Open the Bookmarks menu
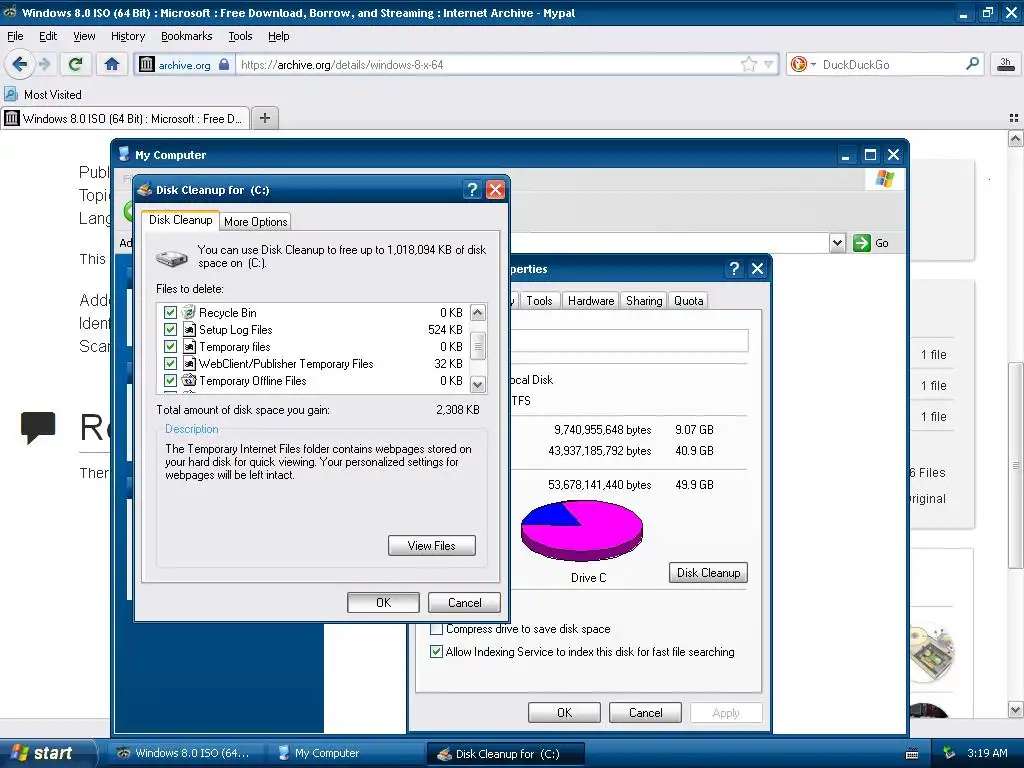 186,36
